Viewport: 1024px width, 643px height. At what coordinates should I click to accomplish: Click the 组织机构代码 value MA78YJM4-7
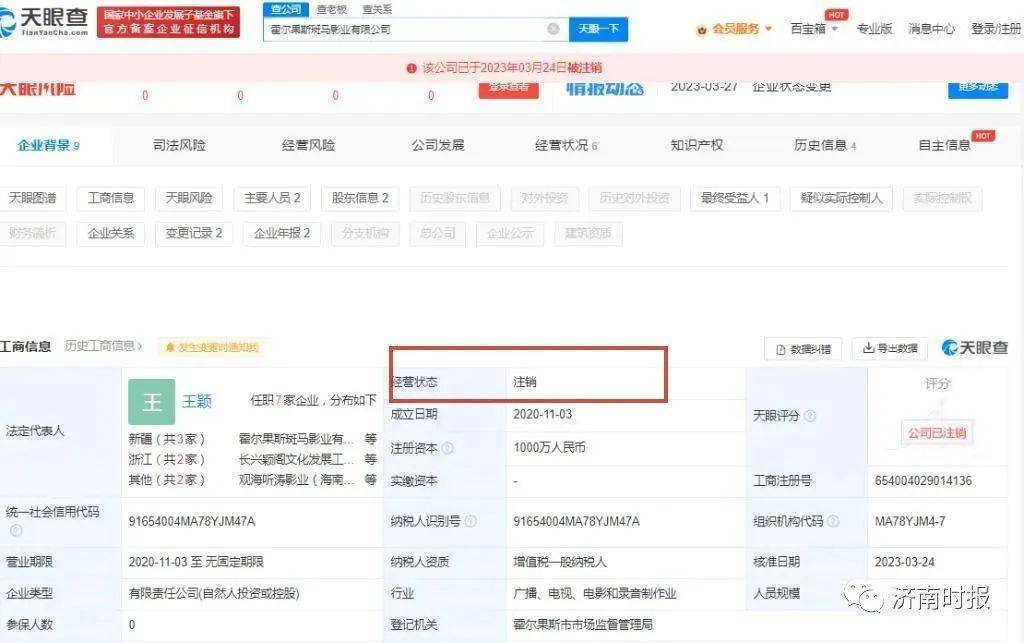pyautogui.click(x=910, y=521)
